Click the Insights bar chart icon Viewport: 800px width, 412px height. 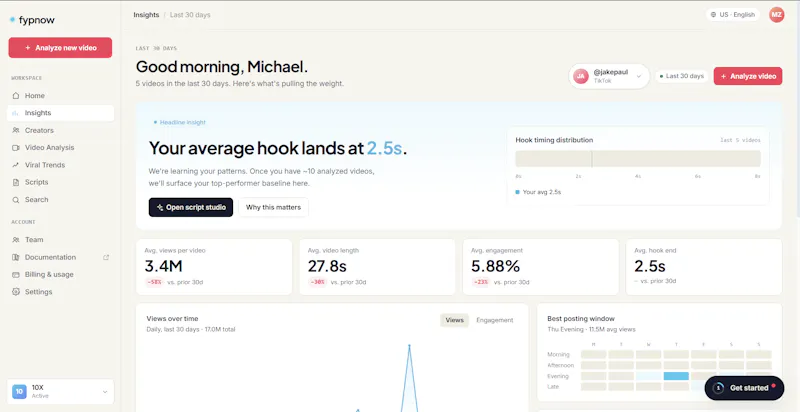[x=16, y=113]
